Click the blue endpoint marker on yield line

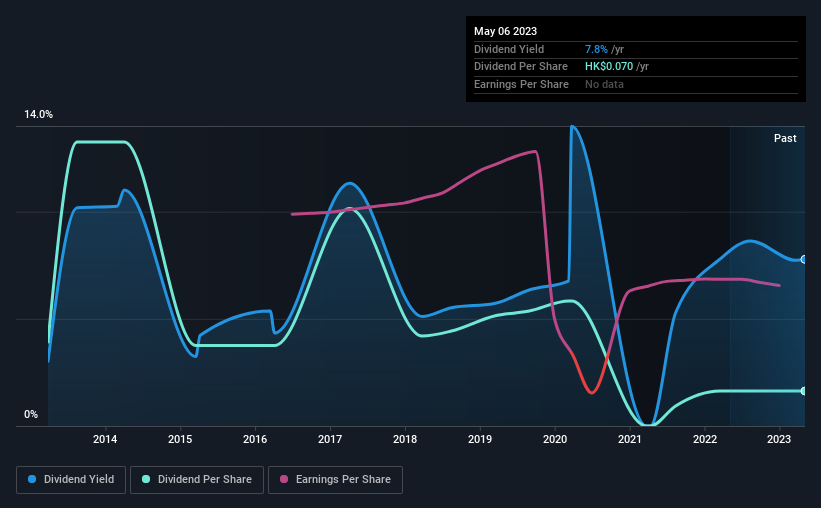pos(804,259)
